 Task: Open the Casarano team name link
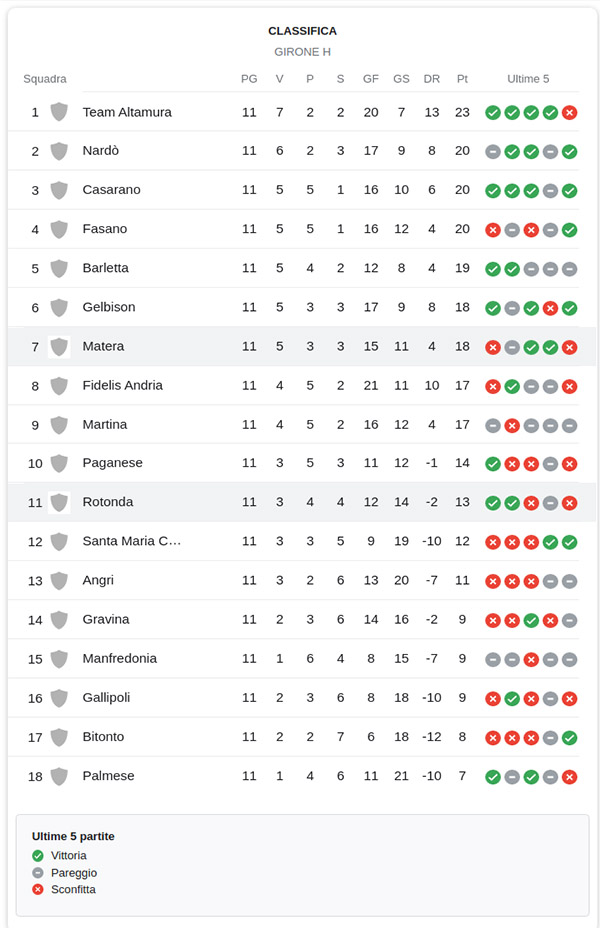click(111, 189)
